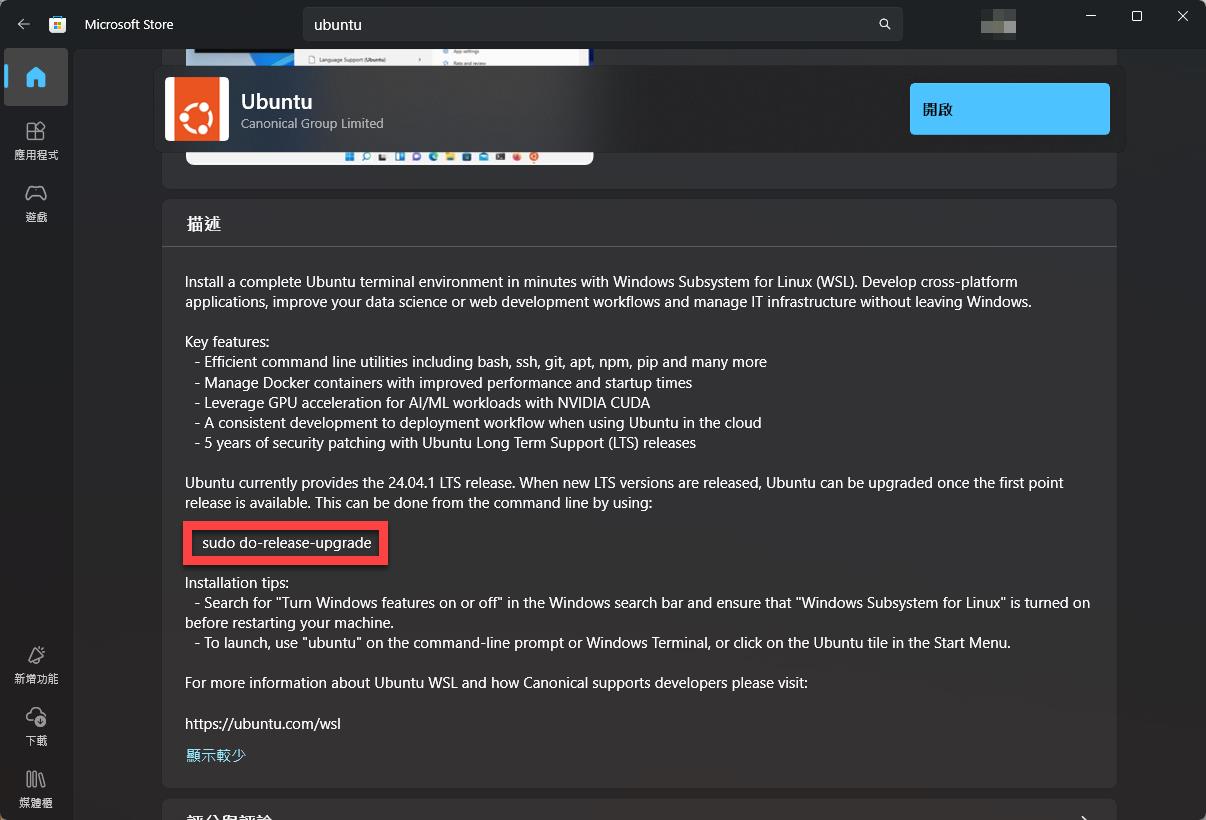Open the user profile avatar
The image size is (1206, 820).
tap(998, 23)
